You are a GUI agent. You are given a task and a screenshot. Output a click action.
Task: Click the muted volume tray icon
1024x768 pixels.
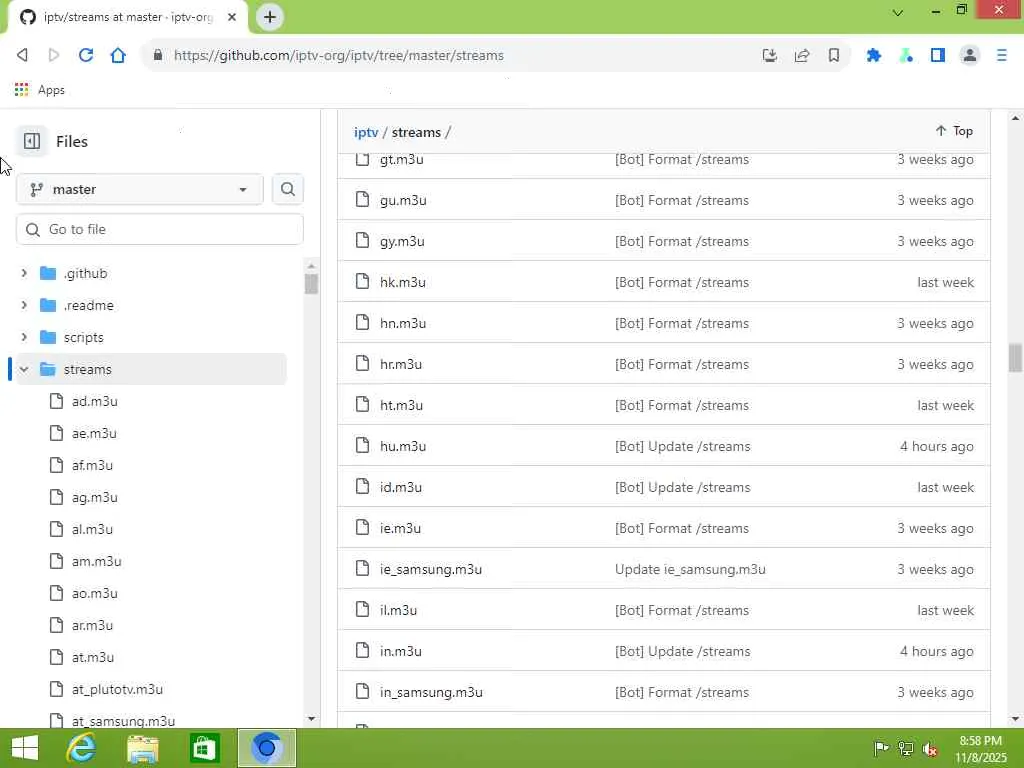(x=930, y=749)
